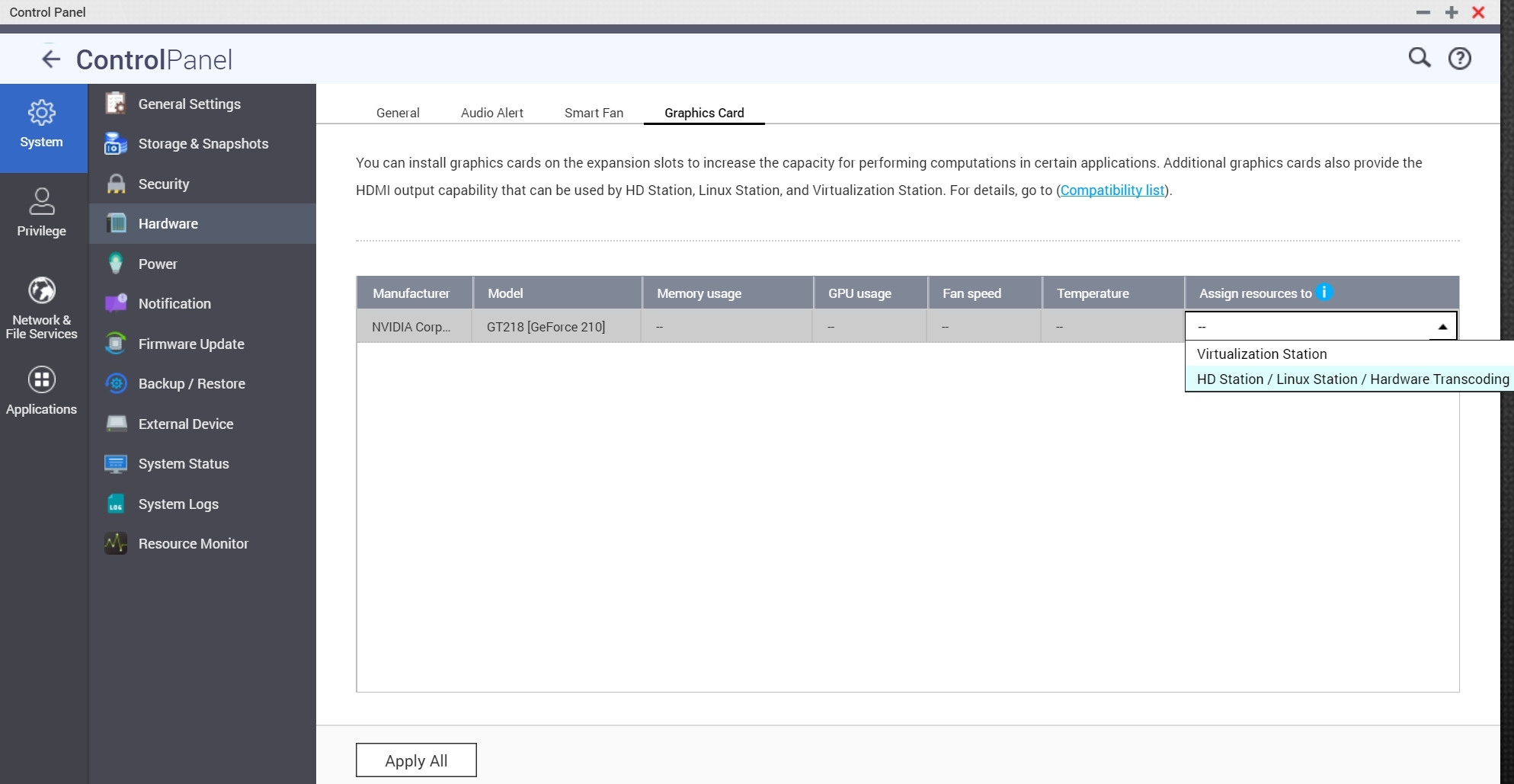This screenshot has height=784, width=1514.
Task: Open the help question mark icon
Action: 1459,59
